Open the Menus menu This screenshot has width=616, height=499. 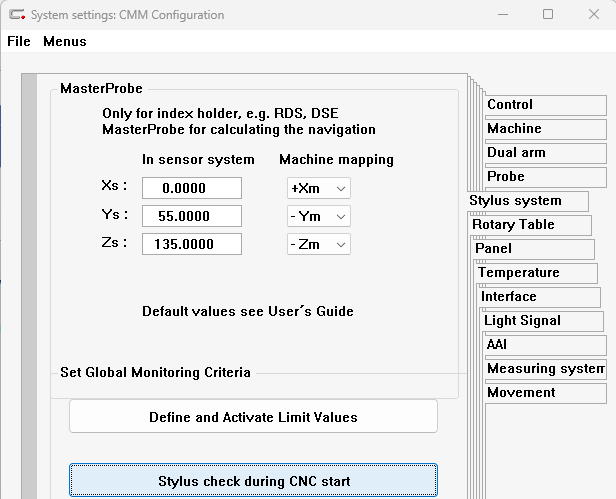click(64, 41)
